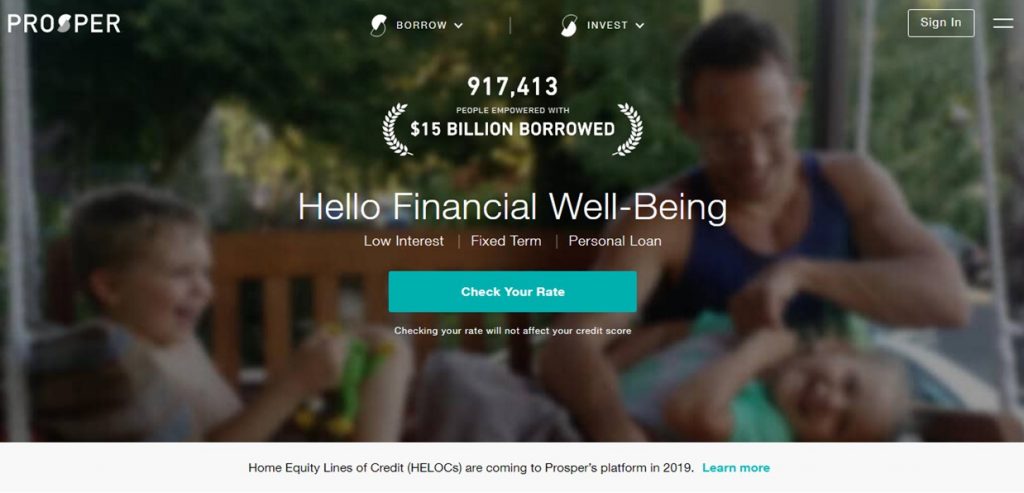
Task: Click the Invest leaf icon
Action: (569, 25)
